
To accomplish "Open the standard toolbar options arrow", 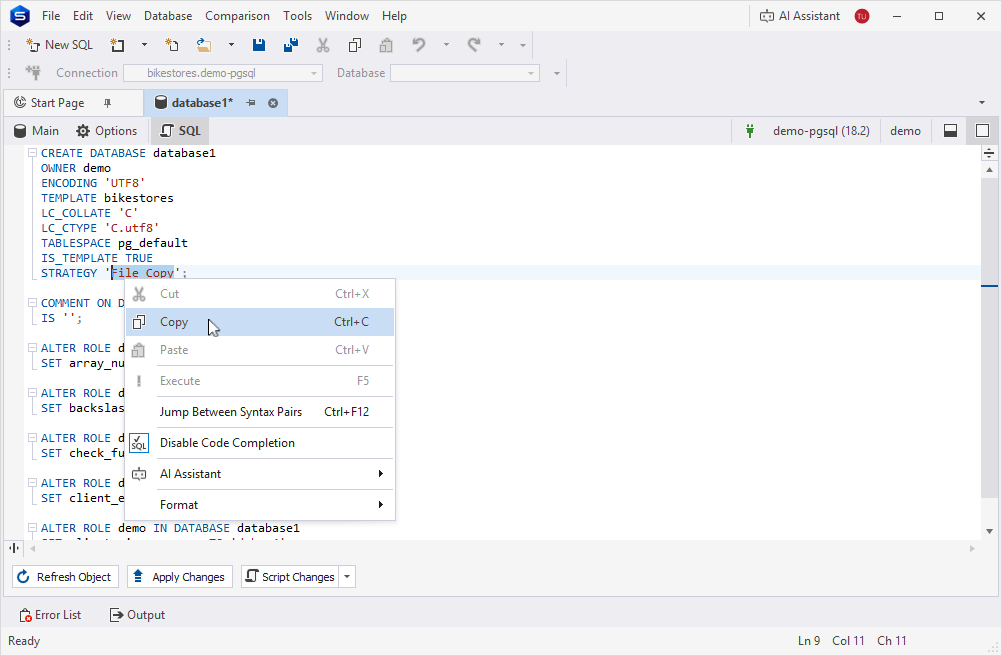I will [x=523, y=45].
